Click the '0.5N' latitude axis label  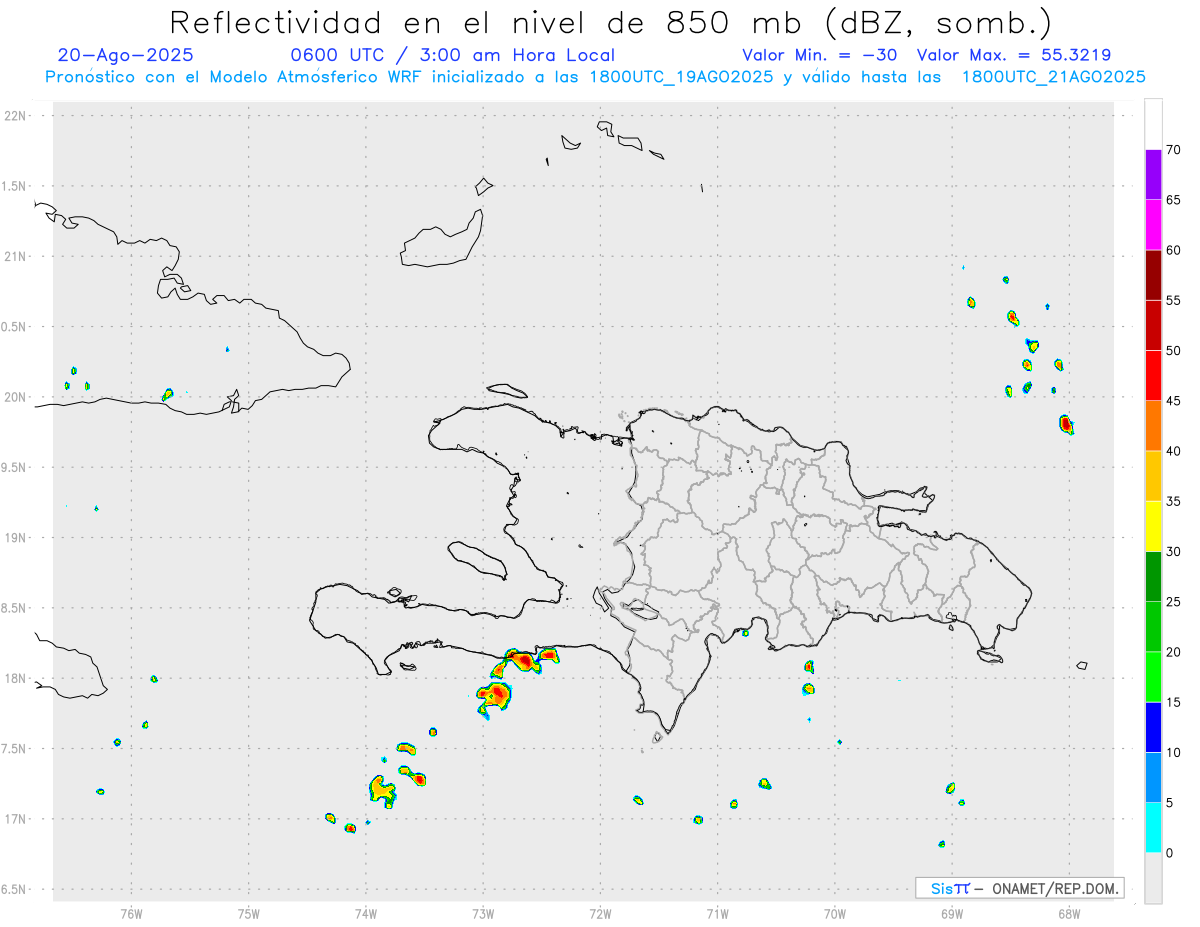click(x=15, y=327)
